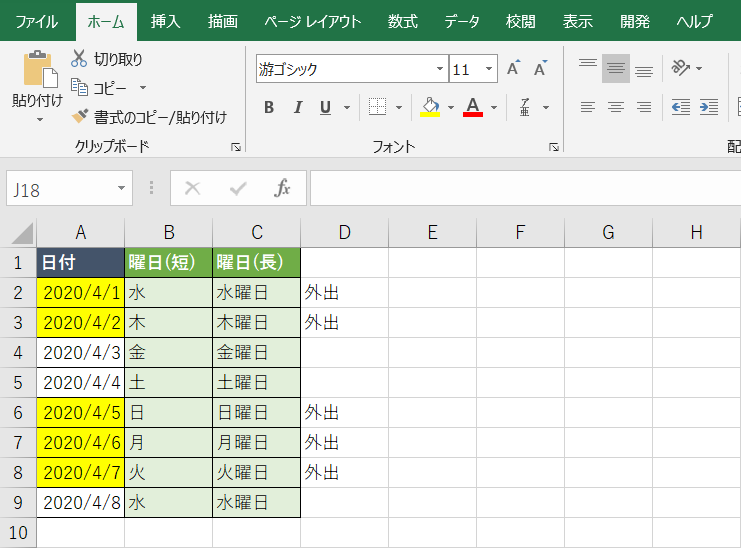Click the Enter checkmark in formula bar
The width and height of the screenshot is (741, 548).
coord(238,188)
